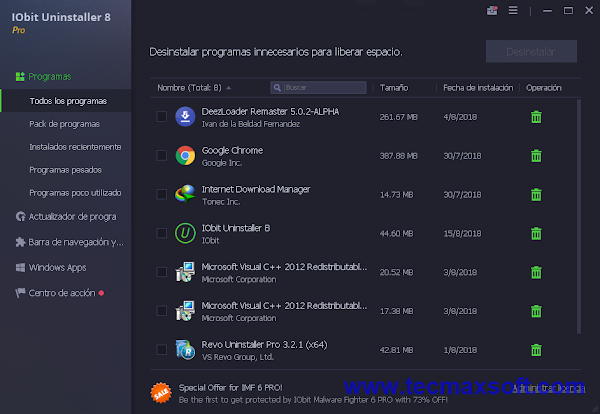The width and height of the screenshot is (600, 414).
Task: Show Programas pesados list
Action: coord(66,170)
